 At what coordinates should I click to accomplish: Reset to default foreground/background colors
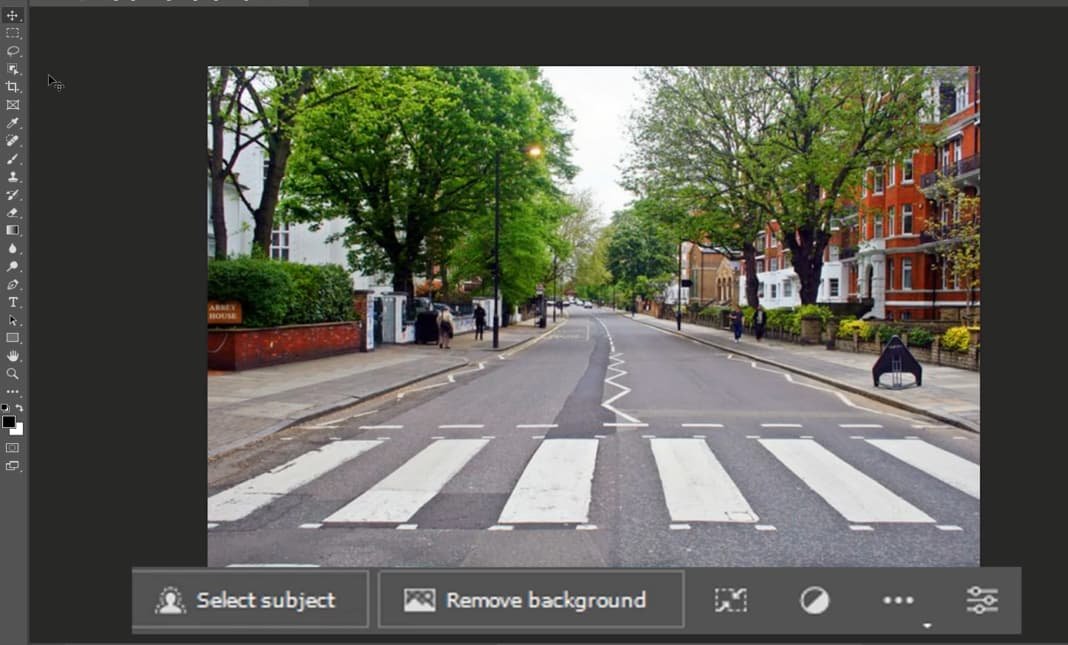coord(5,408)
